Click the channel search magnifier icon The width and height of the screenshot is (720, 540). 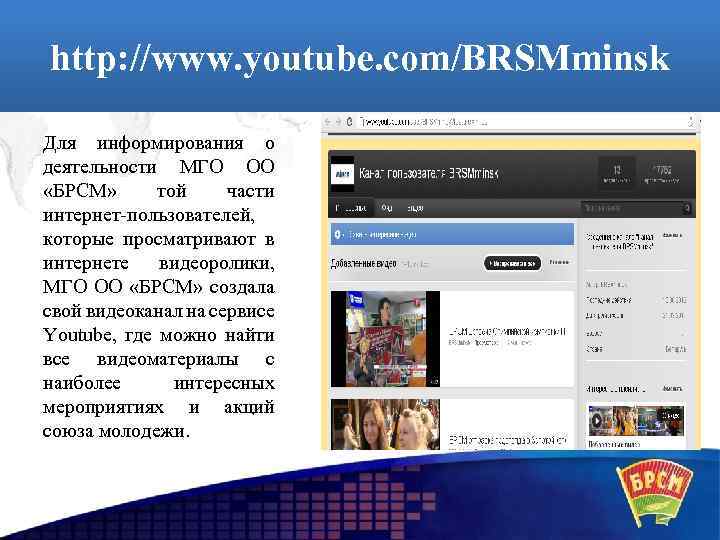pyautogui.click(x=687, y=208)
